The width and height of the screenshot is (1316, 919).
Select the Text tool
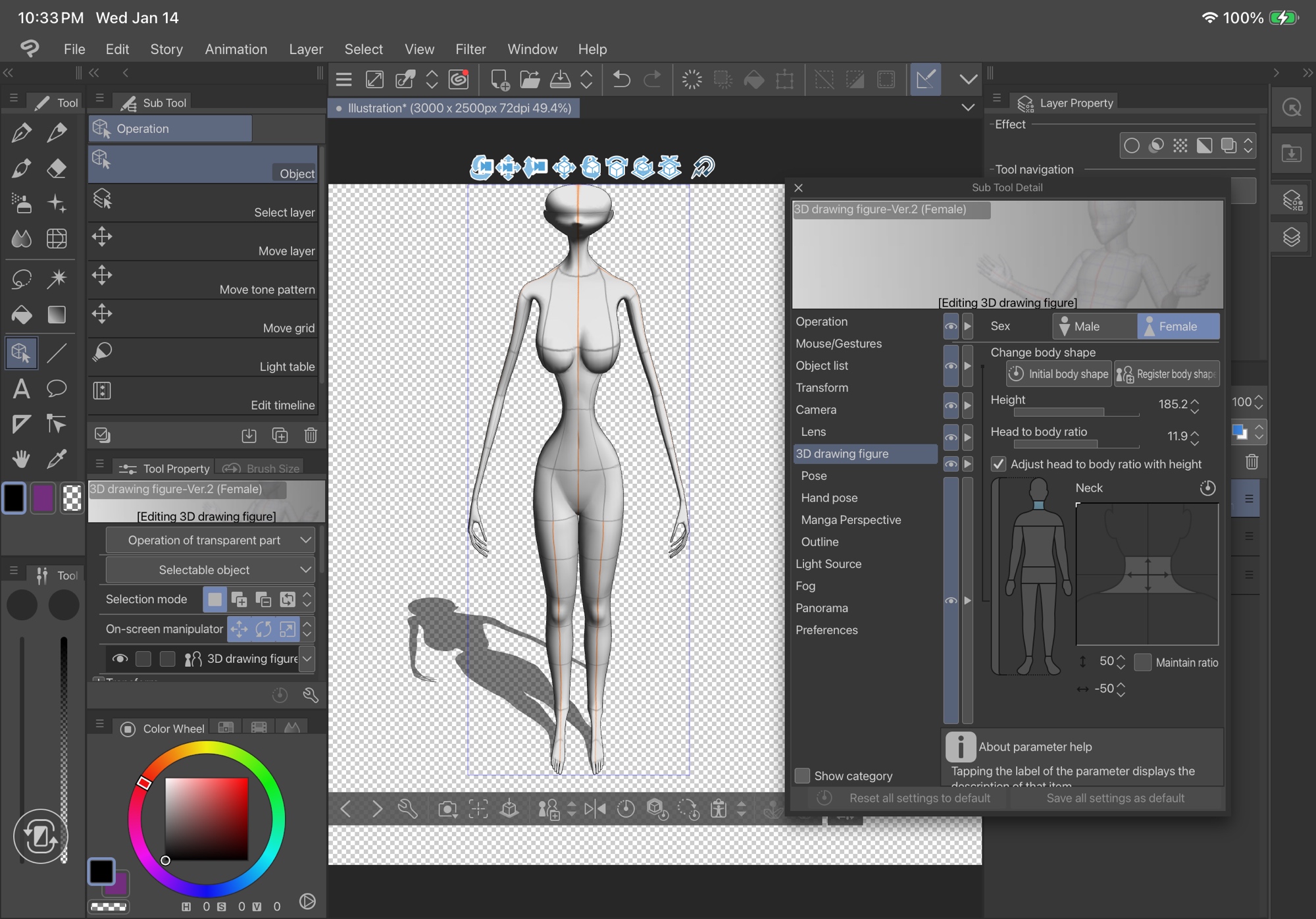point(21,389)
